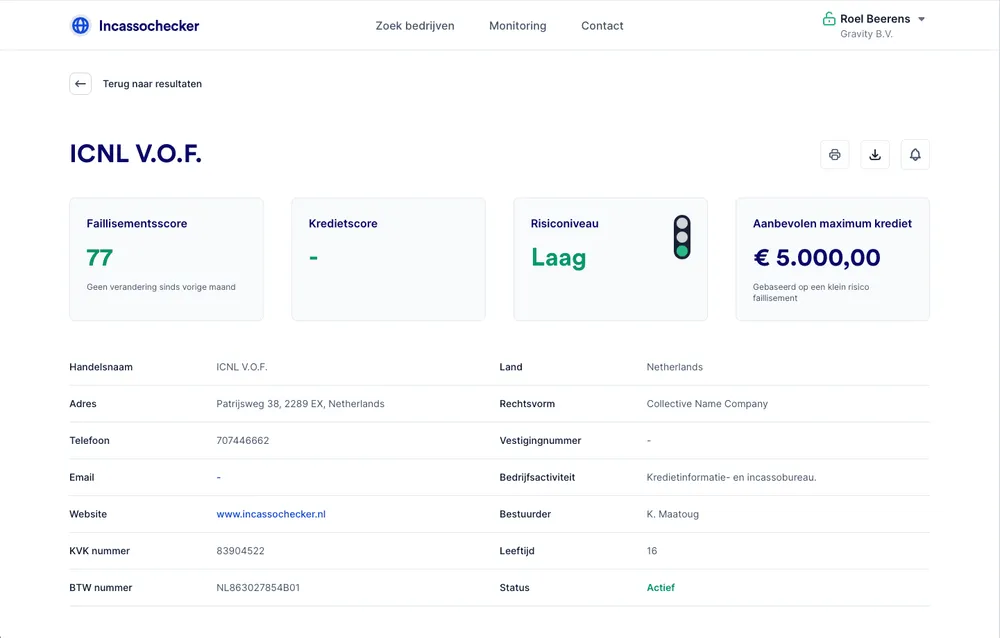Image resolution: width=1000 pixels, height=638 pixels.
Task: Click the green lock icon by username
Action: coord(828,19)
